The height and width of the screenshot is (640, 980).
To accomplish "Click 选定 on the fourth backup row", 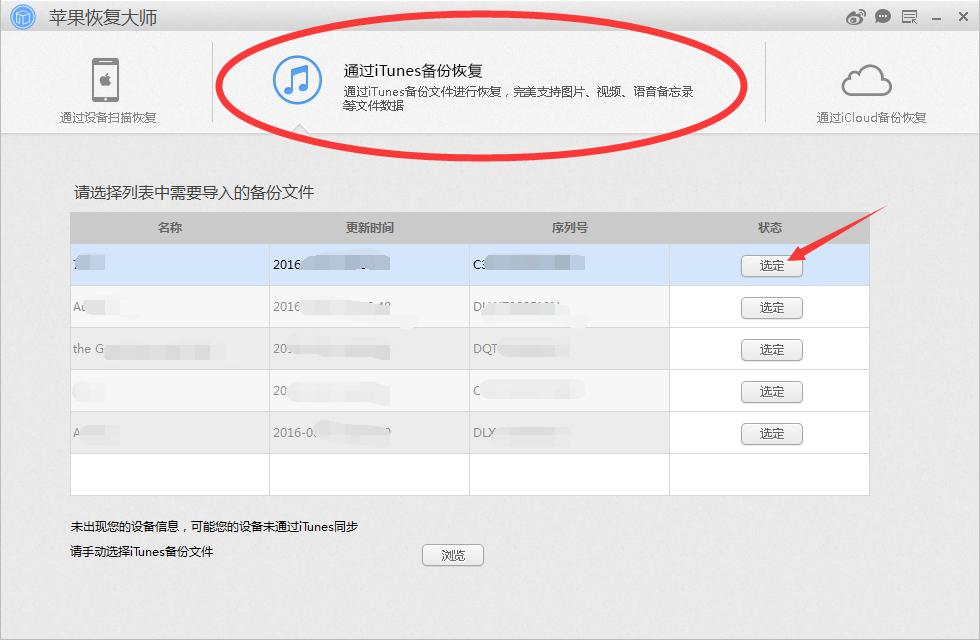I will (771, 392).
